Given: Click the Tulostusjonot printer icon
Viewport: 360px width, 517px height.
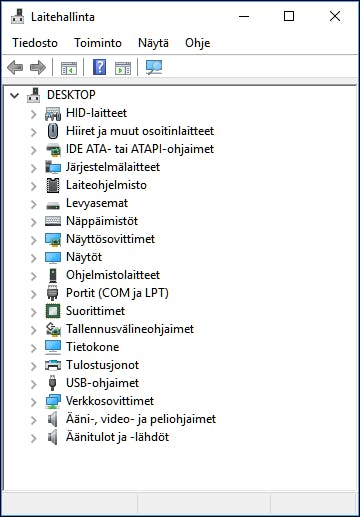Looking at the screenshot, I should pyautogui.click(x=53, y=365).
